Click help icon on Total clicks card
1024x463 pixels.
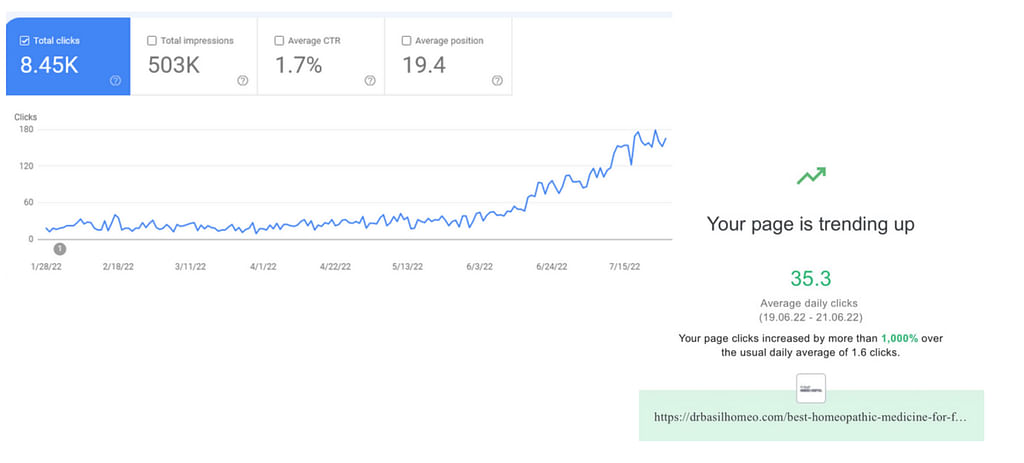pyautogui.click(x=115, y=81)
